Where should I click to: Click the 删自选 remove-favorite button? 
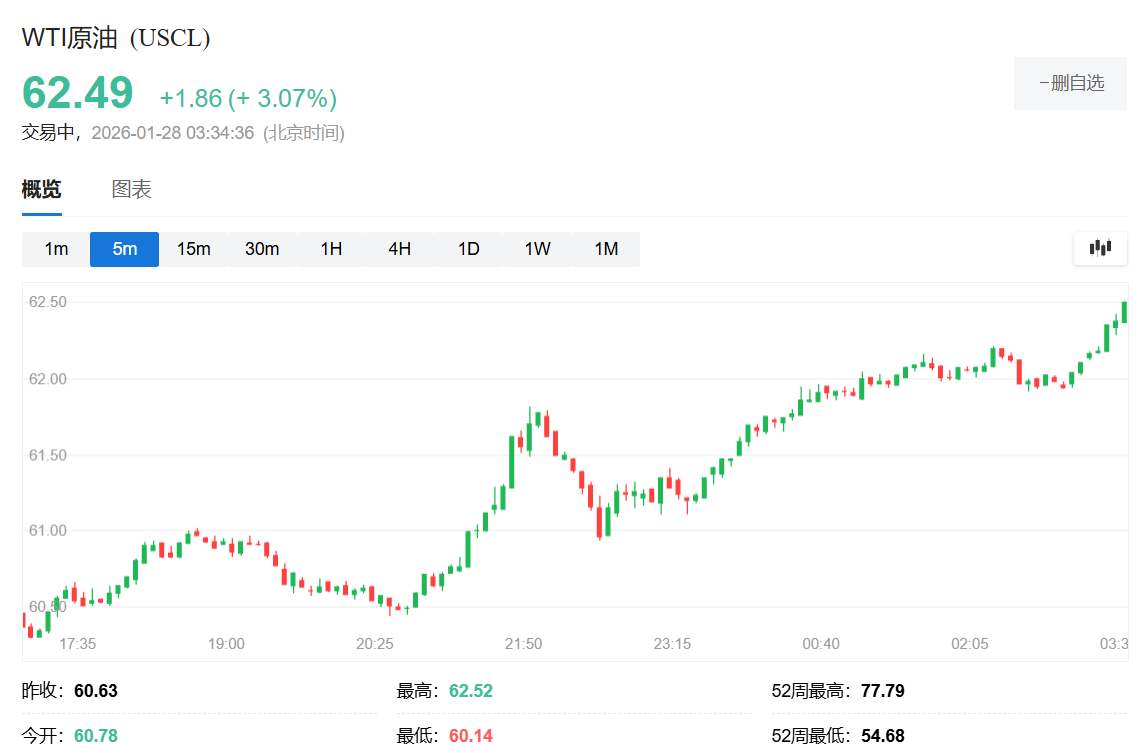point(1070,83)
